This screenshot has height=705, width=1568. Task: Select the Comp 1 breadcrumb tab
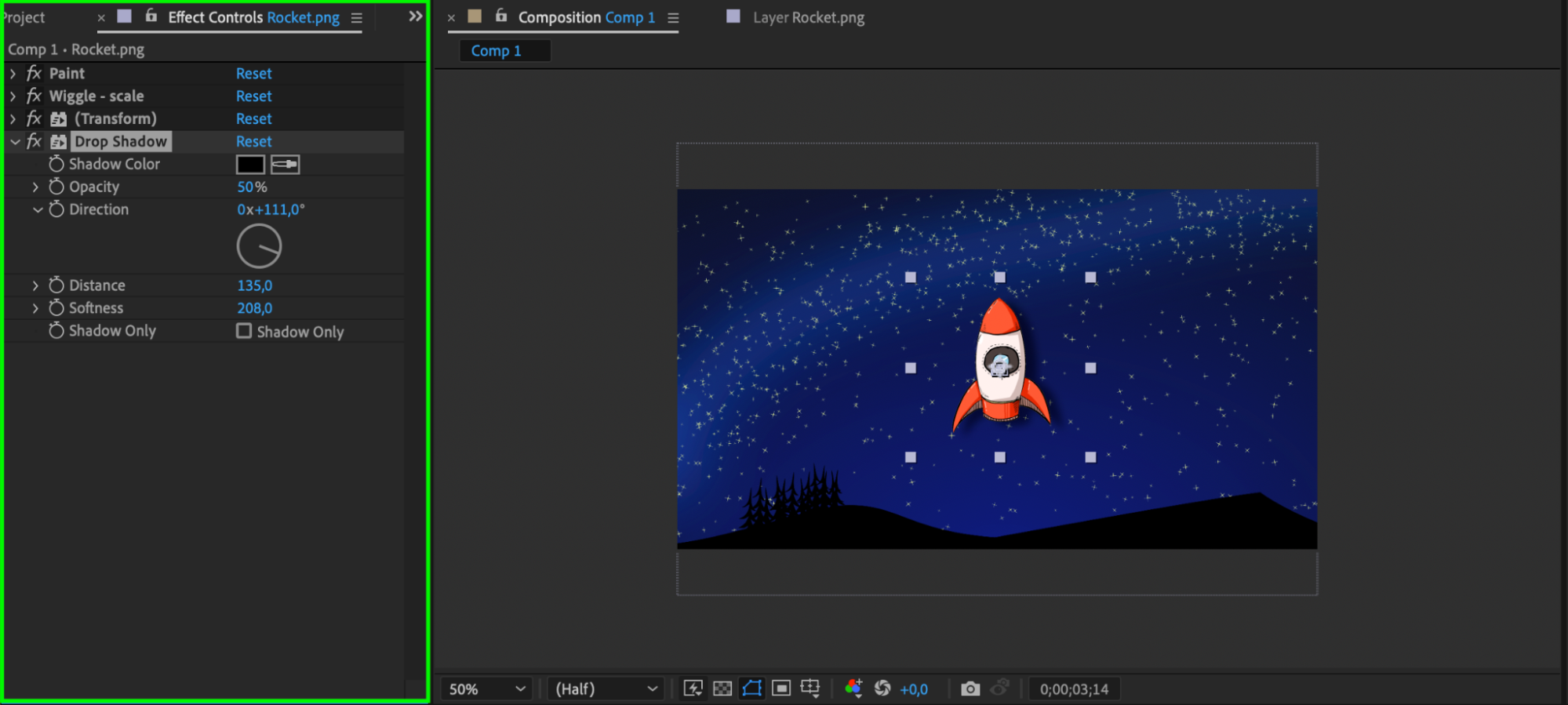click(x=496, y=51)
